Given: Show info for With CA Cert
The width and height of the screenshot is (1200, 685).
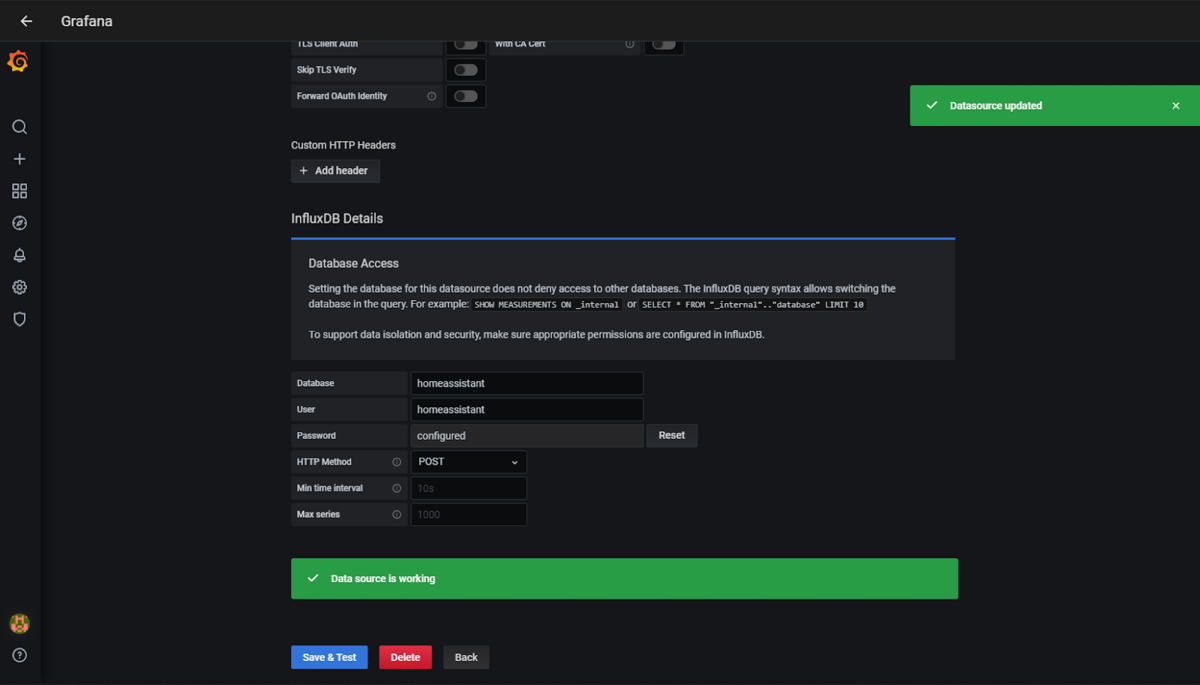Looking at the screenshot, I should pyautogui.click(x=630, y=44).
